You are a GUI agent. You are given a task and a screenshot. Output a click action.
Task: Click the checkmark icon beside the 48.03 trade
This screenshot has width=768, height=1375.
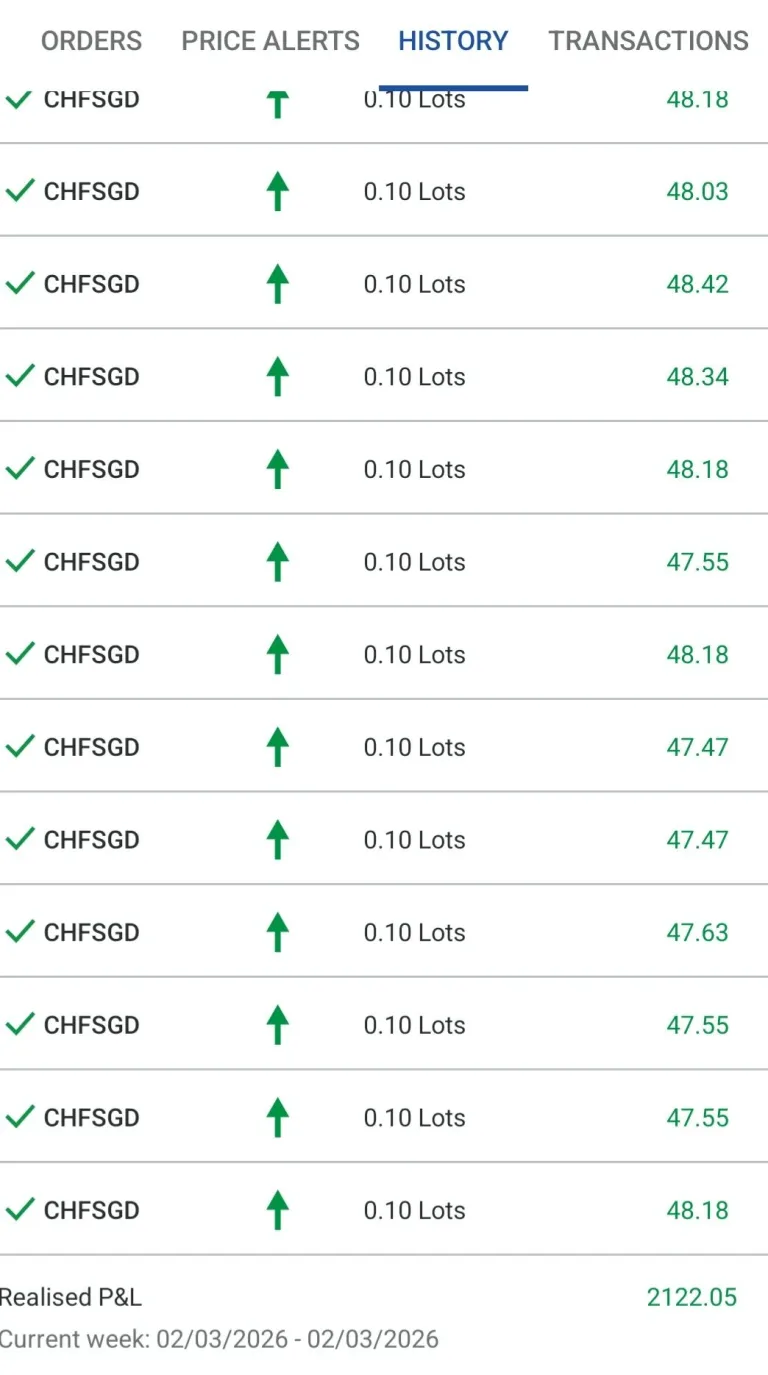point(20,190)
